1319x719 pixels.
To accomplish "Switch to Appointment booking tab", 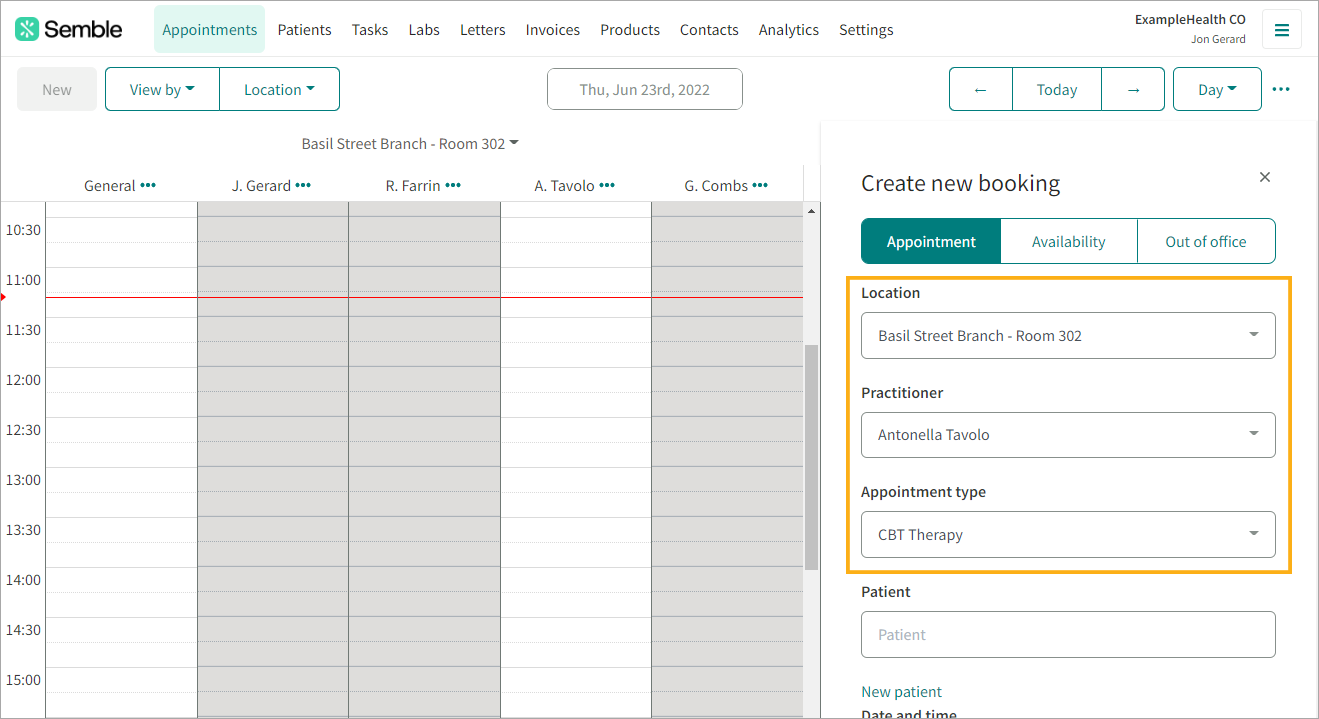I will [x=931, y=241].
